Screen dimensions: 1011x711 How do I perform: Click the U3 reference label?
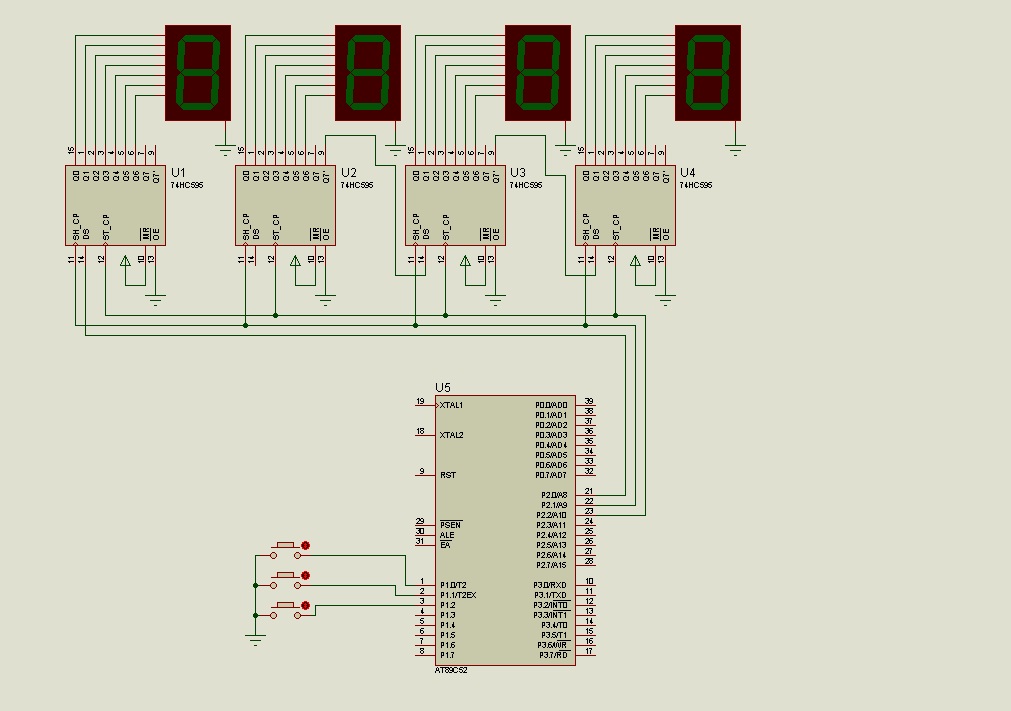click(x=518, y=172)
